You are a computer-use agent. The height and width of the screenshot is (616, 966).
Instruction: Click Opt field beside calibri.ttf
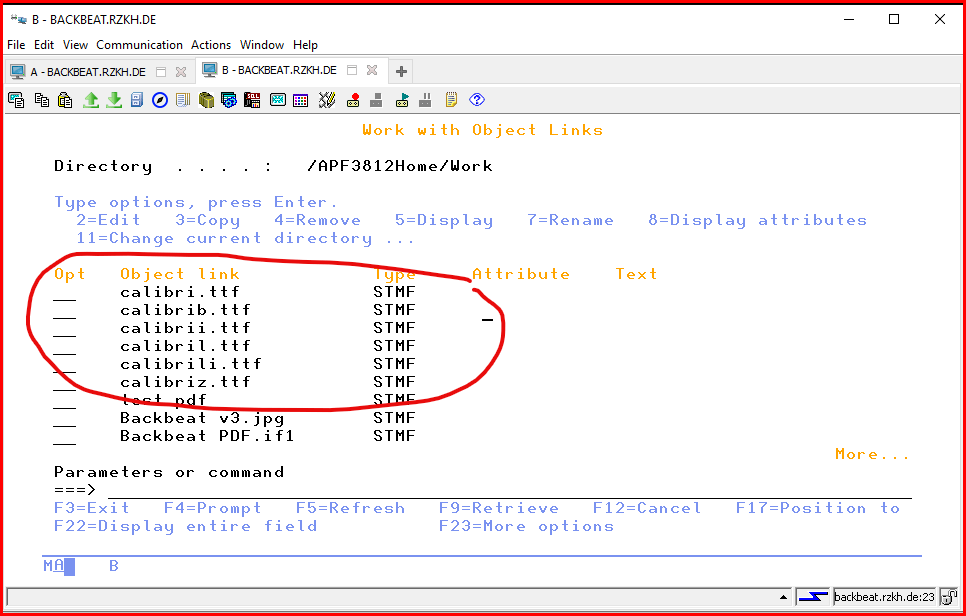65,293
